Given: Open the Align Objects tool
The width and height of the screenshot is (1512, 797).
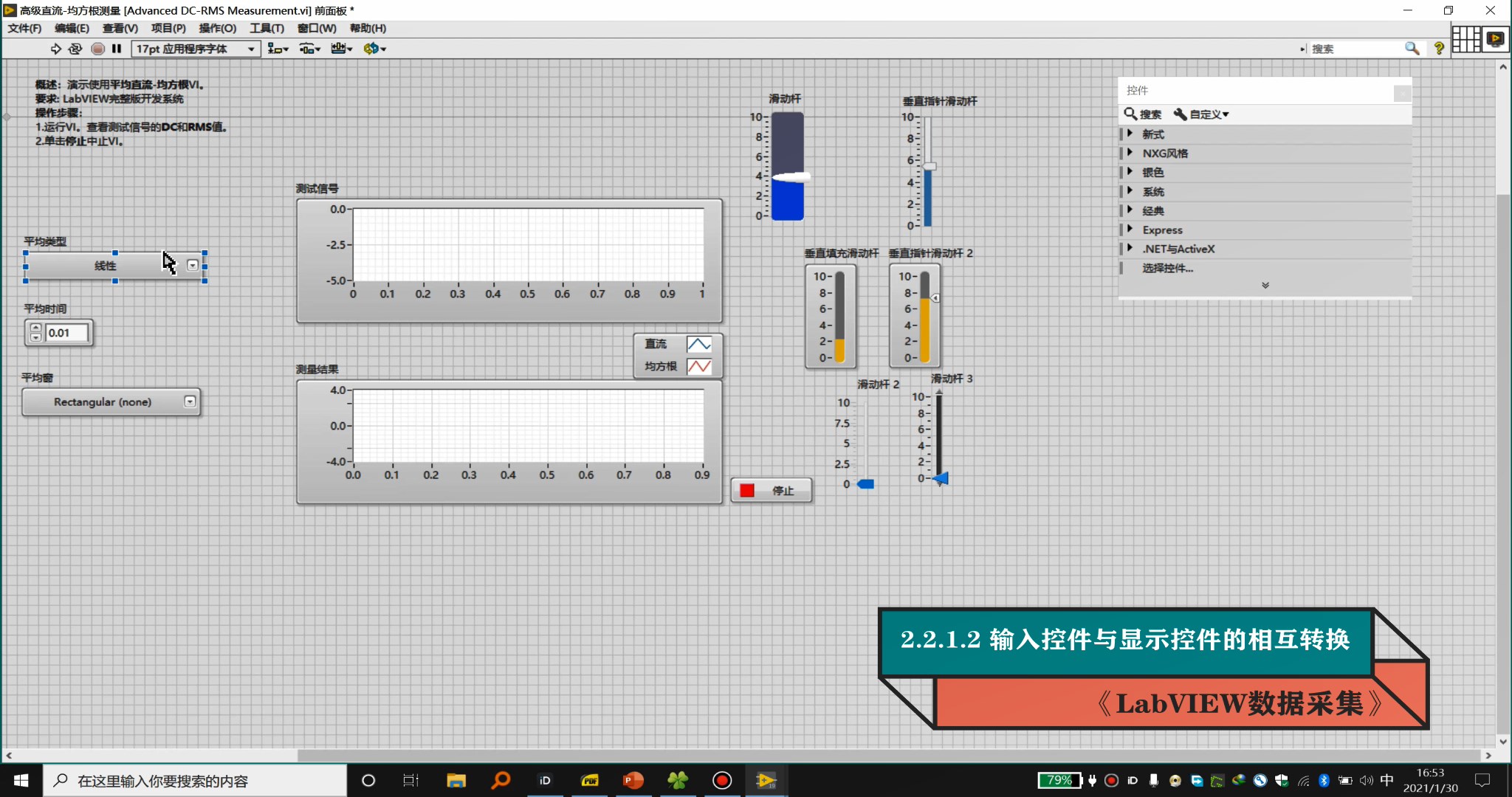Looking at the screenshot, I should pos(278,49).
